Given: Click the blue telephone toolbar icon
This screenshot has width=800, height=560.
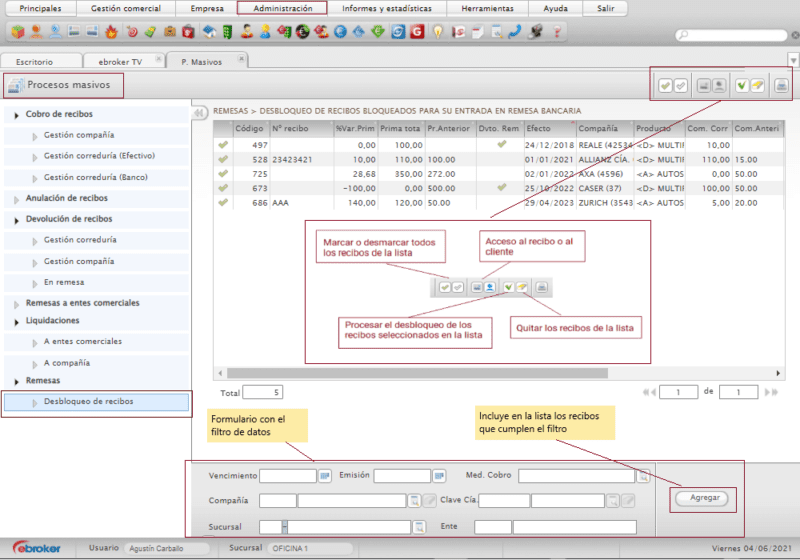Looking at the screenshot, I should coord(515,32).
